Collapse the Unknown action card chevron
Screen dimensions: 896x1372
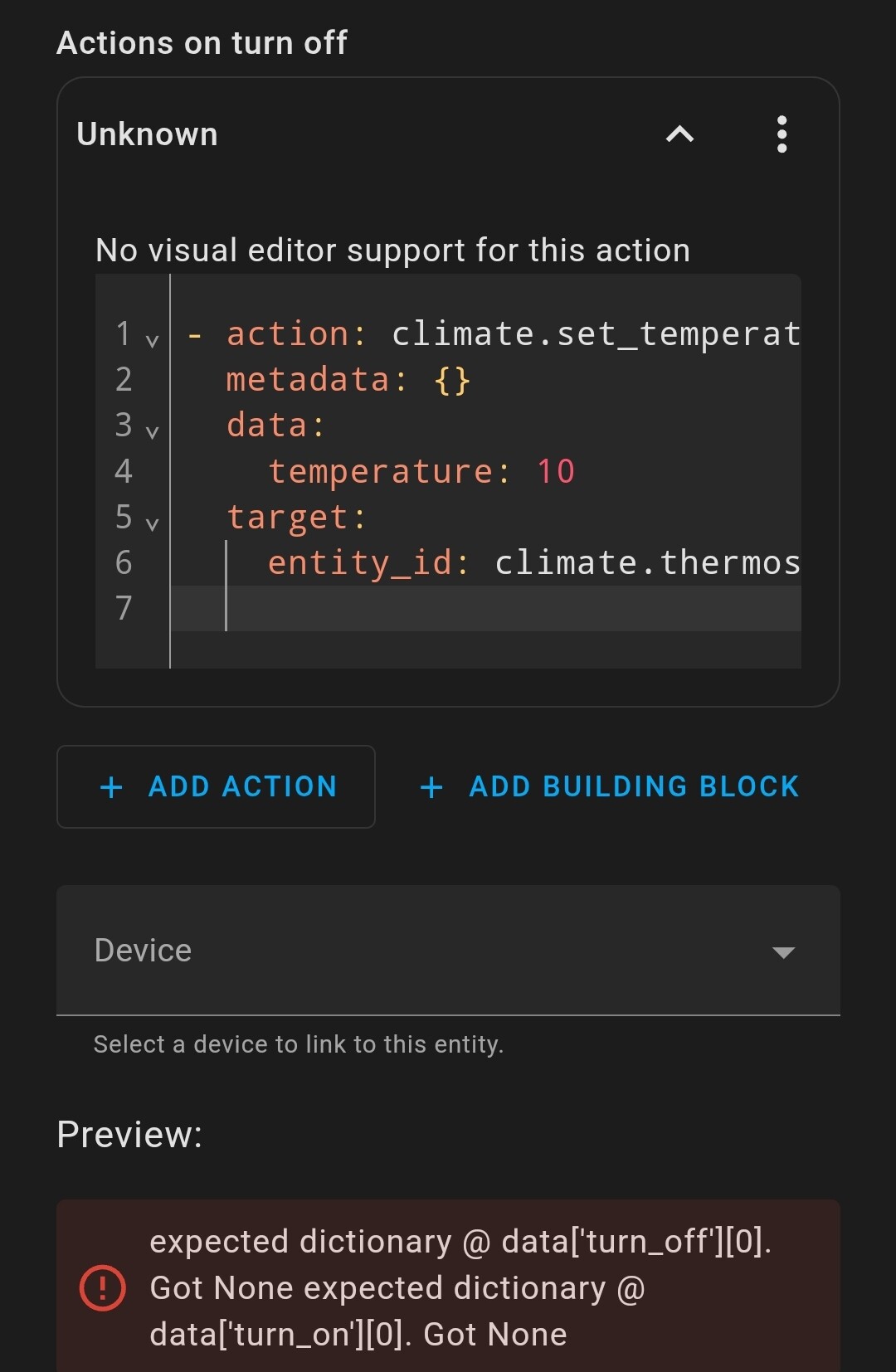pyautogui.click(x=679, y=134)
